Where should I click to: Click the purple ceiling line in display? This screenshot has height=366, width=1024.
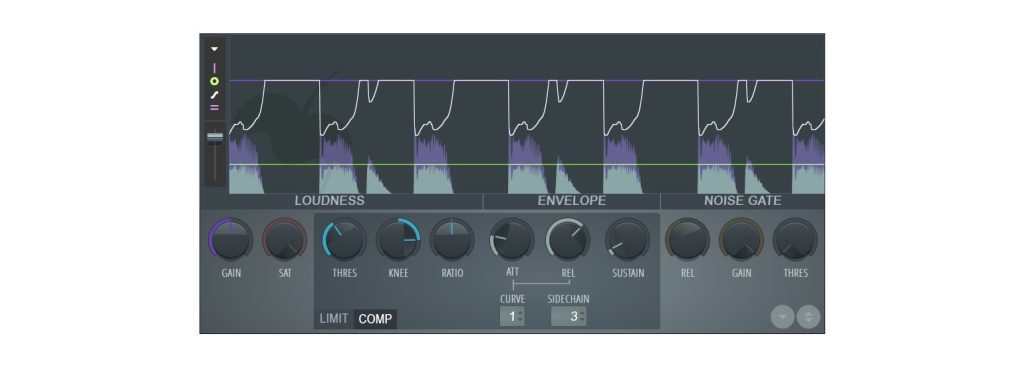click(526, 81)
